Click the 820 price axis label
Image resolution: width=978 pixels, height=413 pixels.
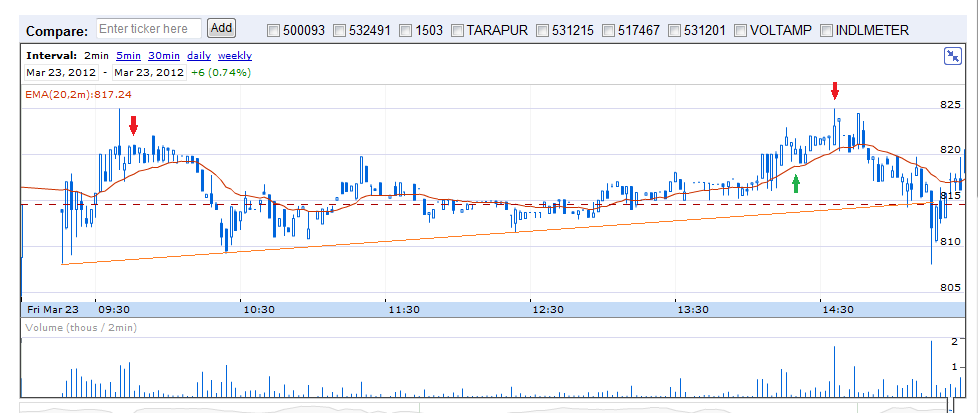coord(949,150)
